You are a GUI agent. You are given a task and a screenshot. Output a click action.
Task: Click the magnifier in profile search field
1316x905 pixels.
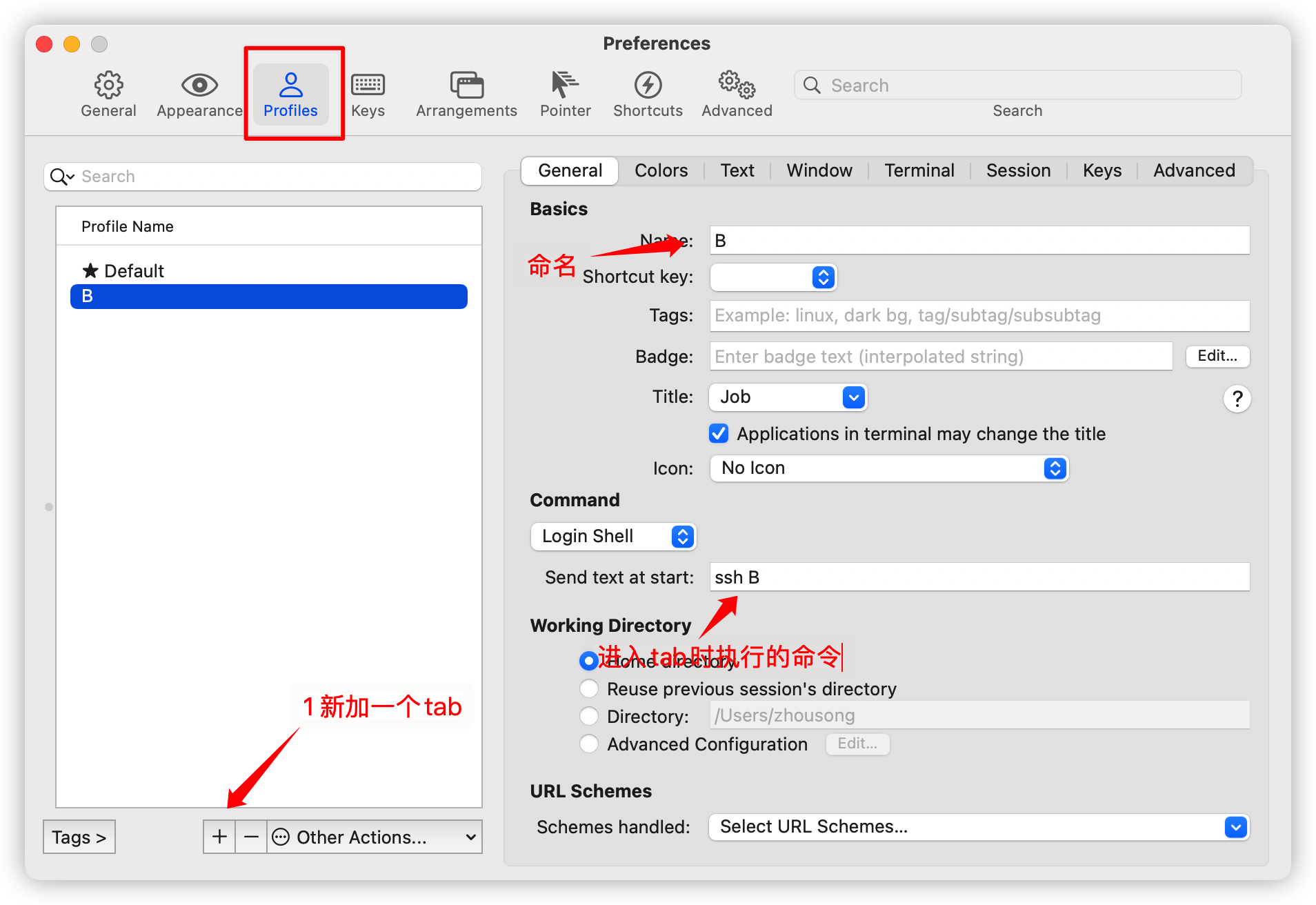tap(62, 177)
